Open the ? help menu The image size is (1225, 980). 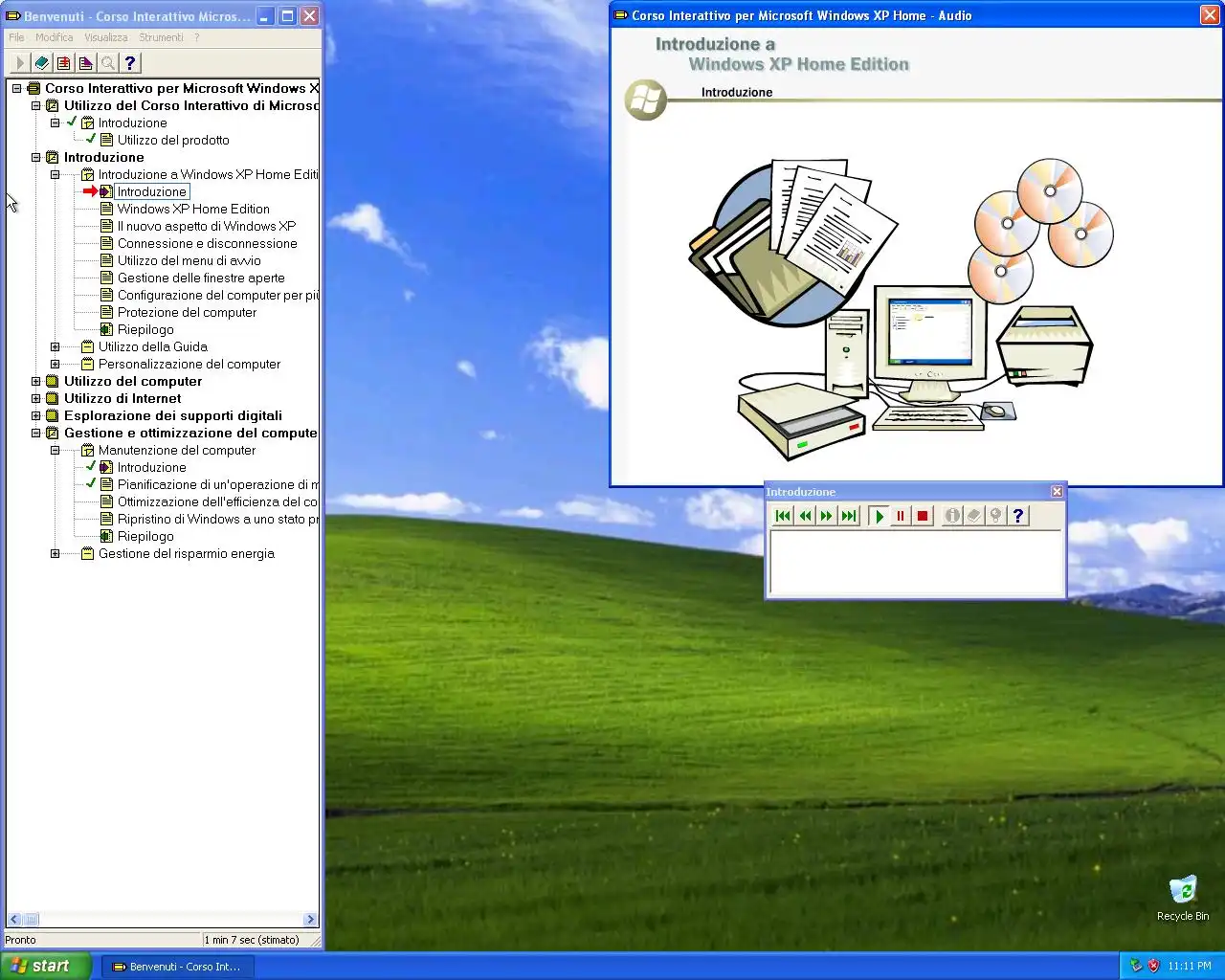pos(197,37)
